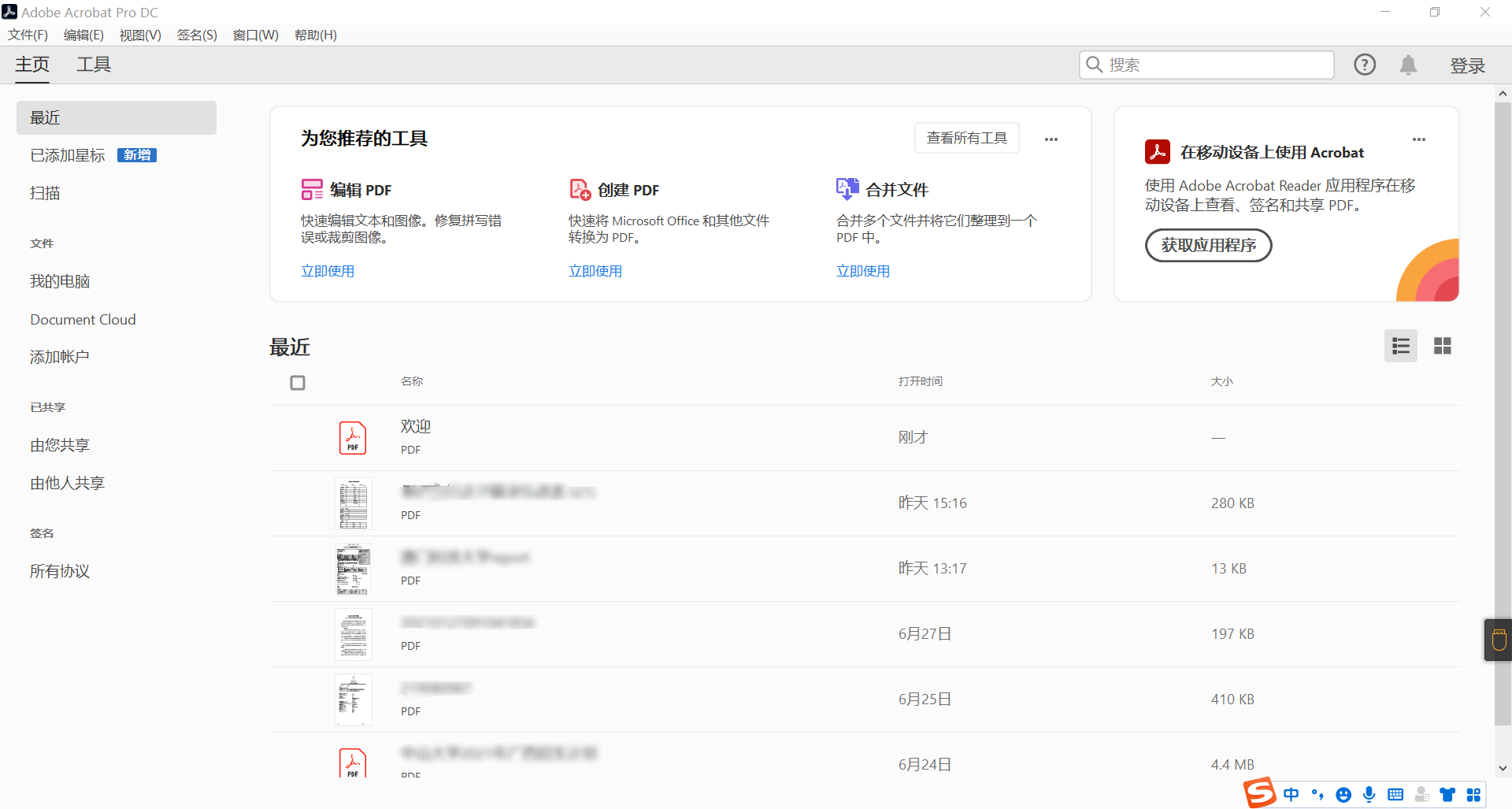Screen dimensions: 1512x809
Task: Click 立即使用 under 合并文件
Action: click(x=863, y=271)
